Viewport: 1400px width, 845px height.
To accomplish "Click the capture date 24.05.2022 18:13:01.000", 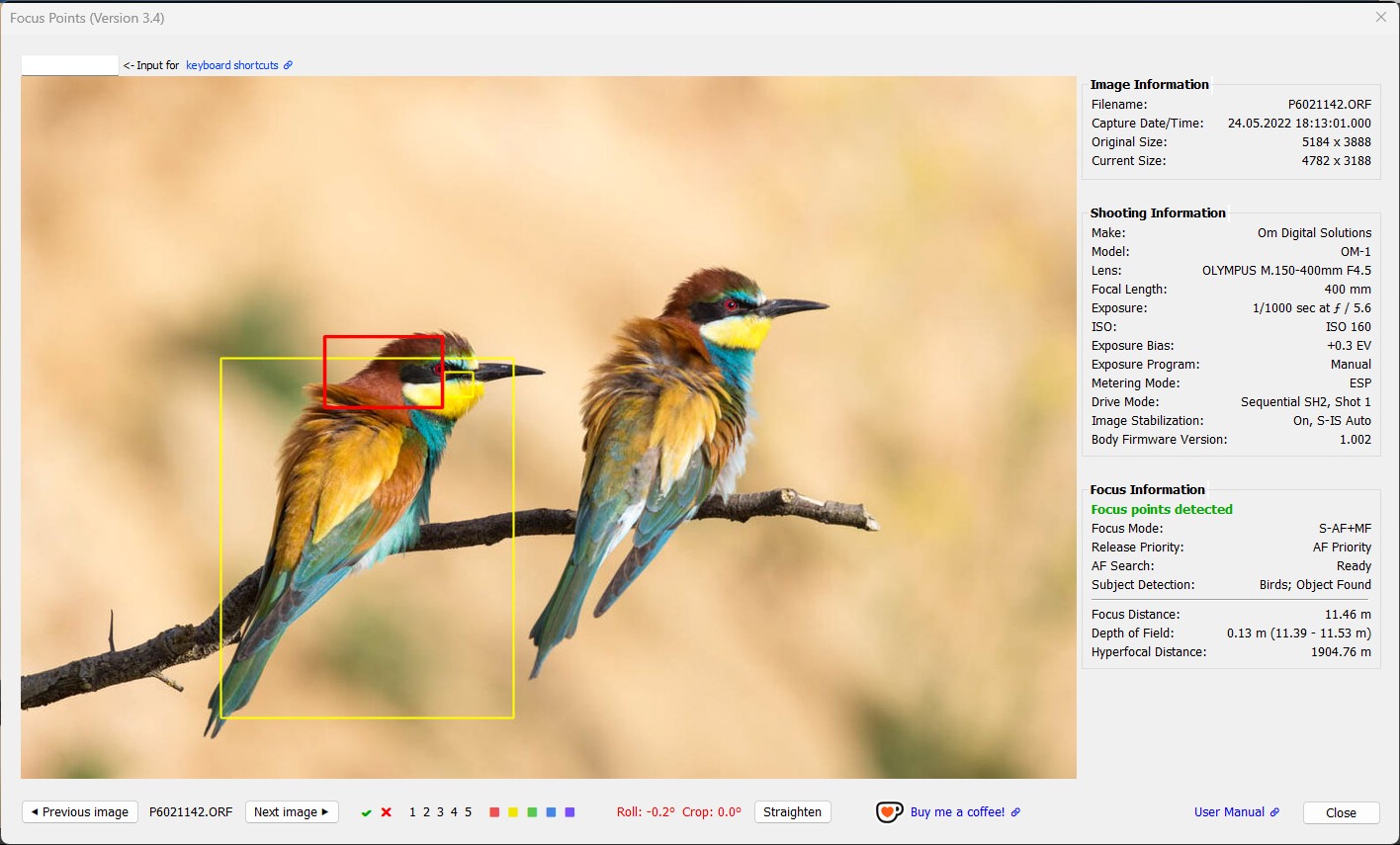I will (1299, 124).
